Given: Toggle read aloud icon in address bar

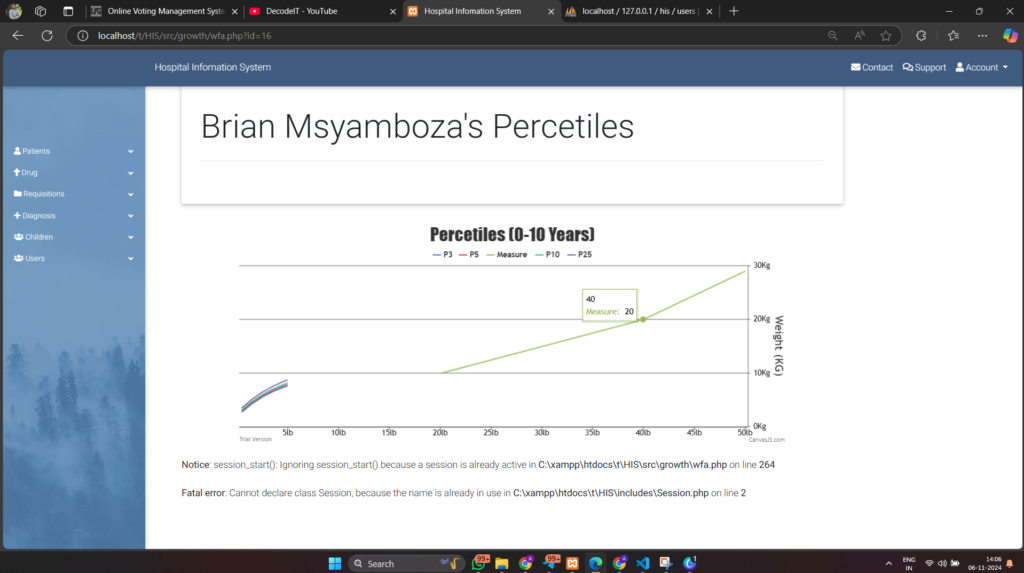Looking at the screenshot, I should click(x=859, y=36).
